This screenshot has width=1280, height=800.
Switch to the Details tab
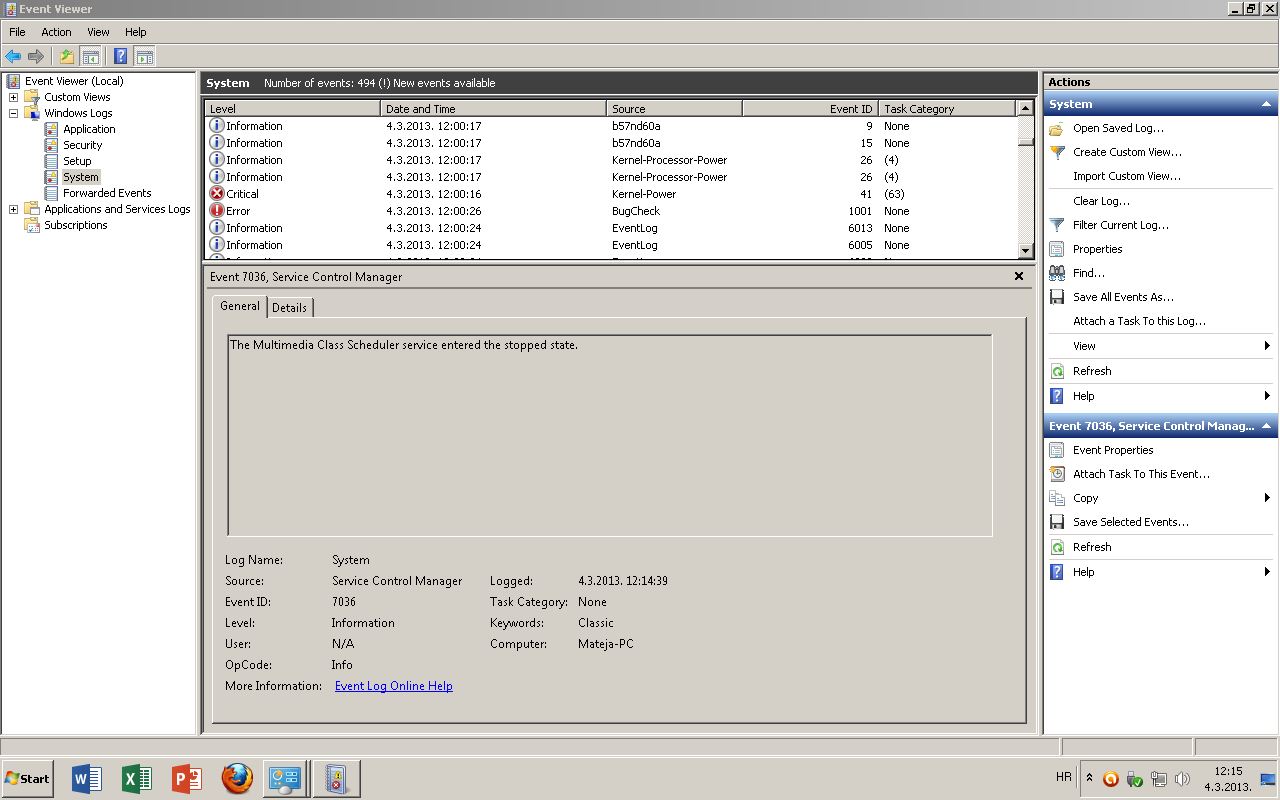pos(289,308)
